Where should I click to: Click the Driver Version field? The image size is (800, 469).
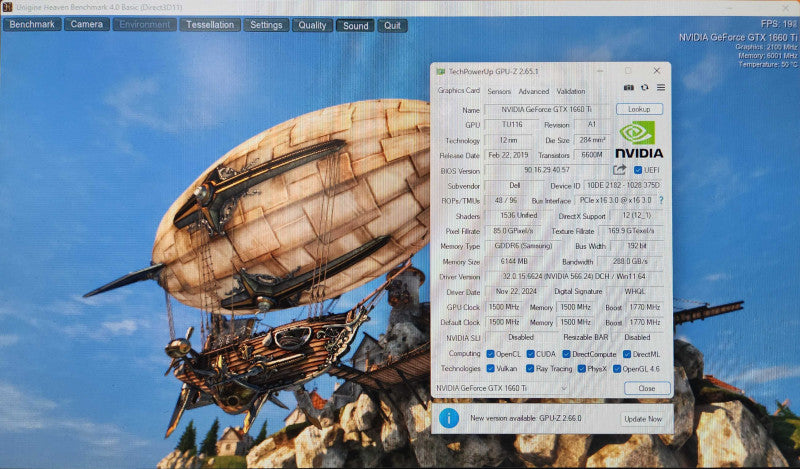(x=573, y=277)
